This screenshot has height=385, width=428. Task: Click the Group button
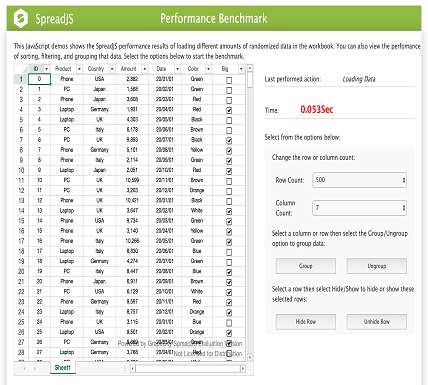pos(306,266)
